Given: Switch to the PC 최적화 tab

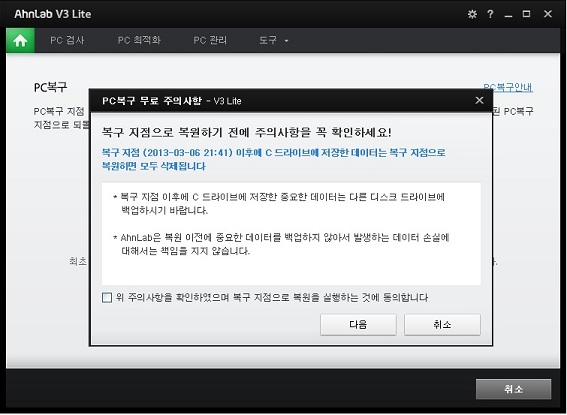Looking at the screenshot, I should pyautogui.click(x=139, y=40).
